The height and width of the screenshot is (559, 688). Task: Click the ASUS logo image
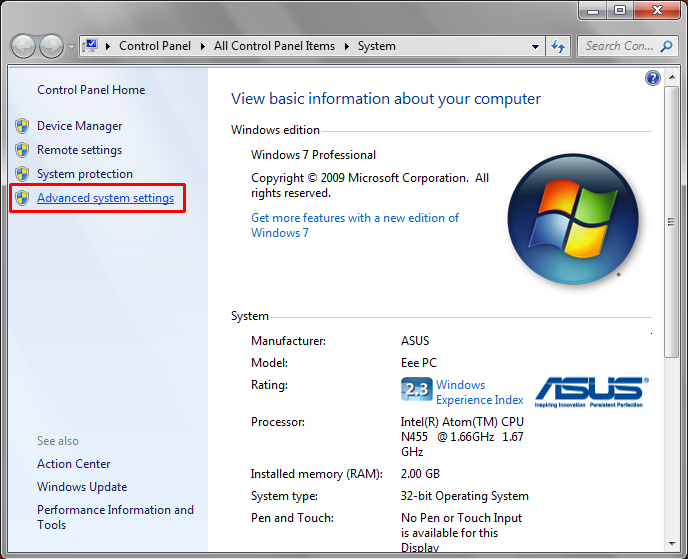click(x=591, y=392)
